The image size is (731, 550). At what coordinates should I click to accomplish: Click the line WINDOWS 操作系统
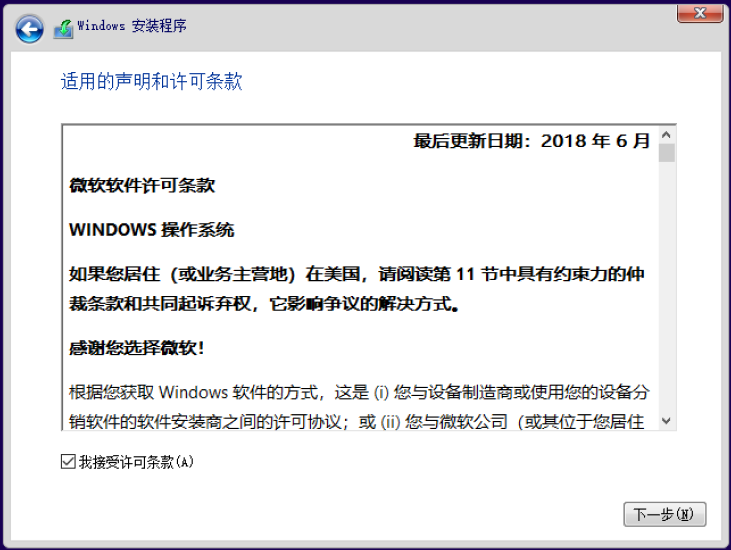152,230
